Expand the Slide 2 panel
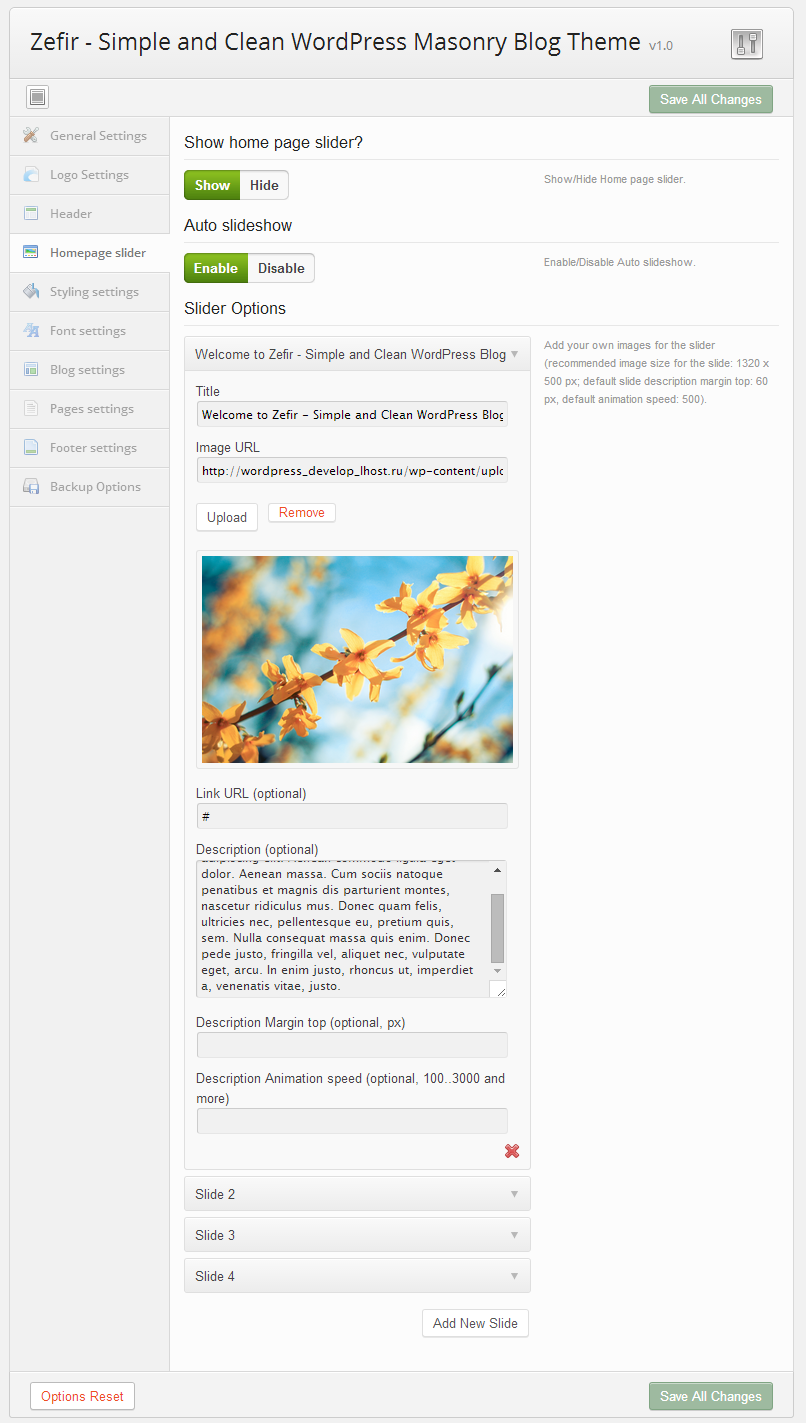 [x=357, y=1194]
